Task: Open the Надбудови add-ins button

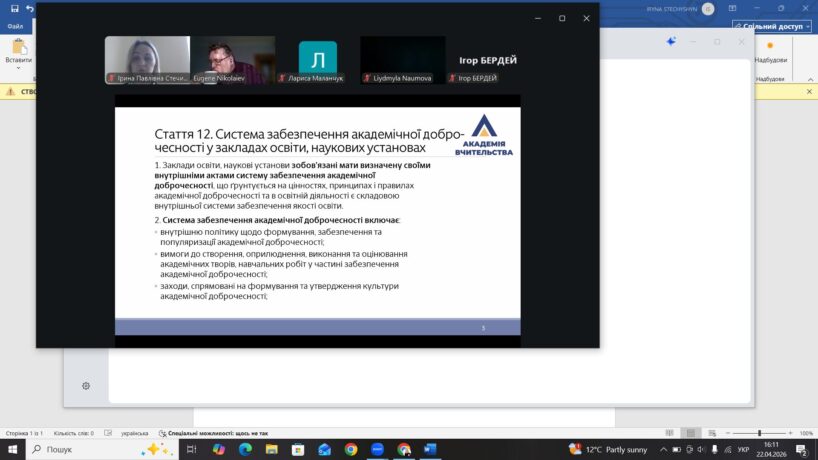Action: (x=770, y=52)
